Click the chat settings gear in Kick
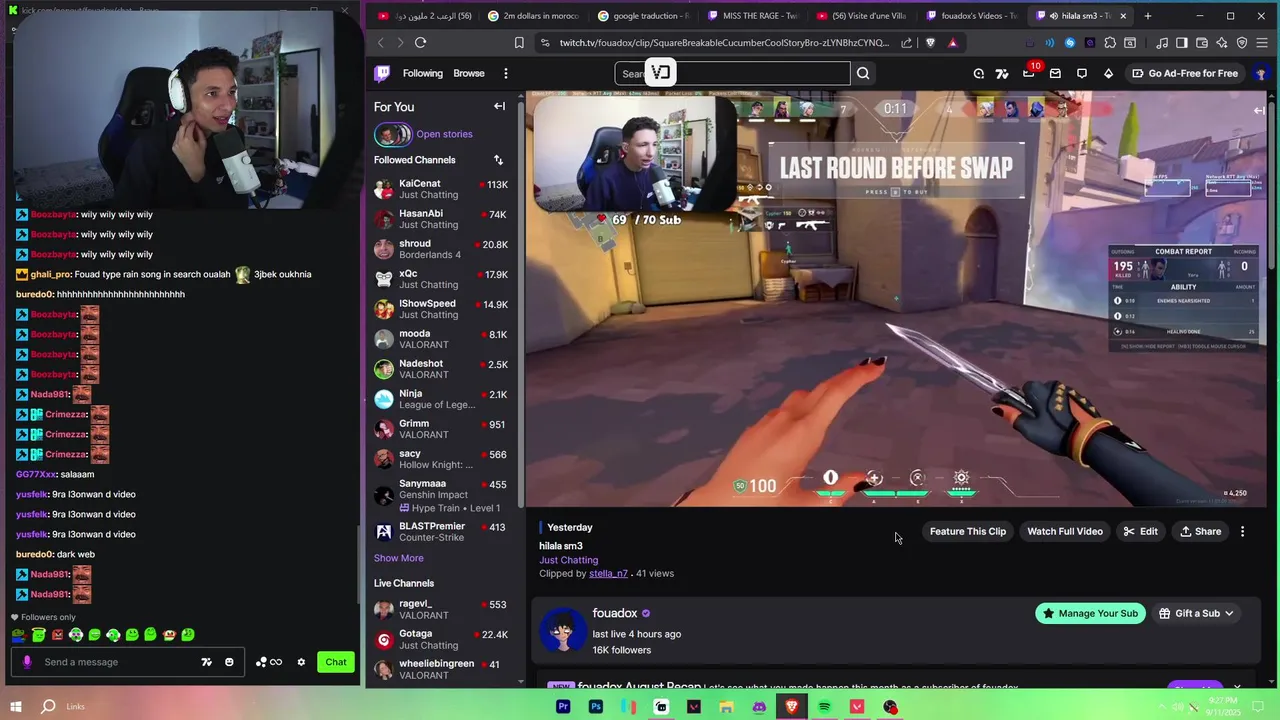1280x720 pixels. coord(301,662)
